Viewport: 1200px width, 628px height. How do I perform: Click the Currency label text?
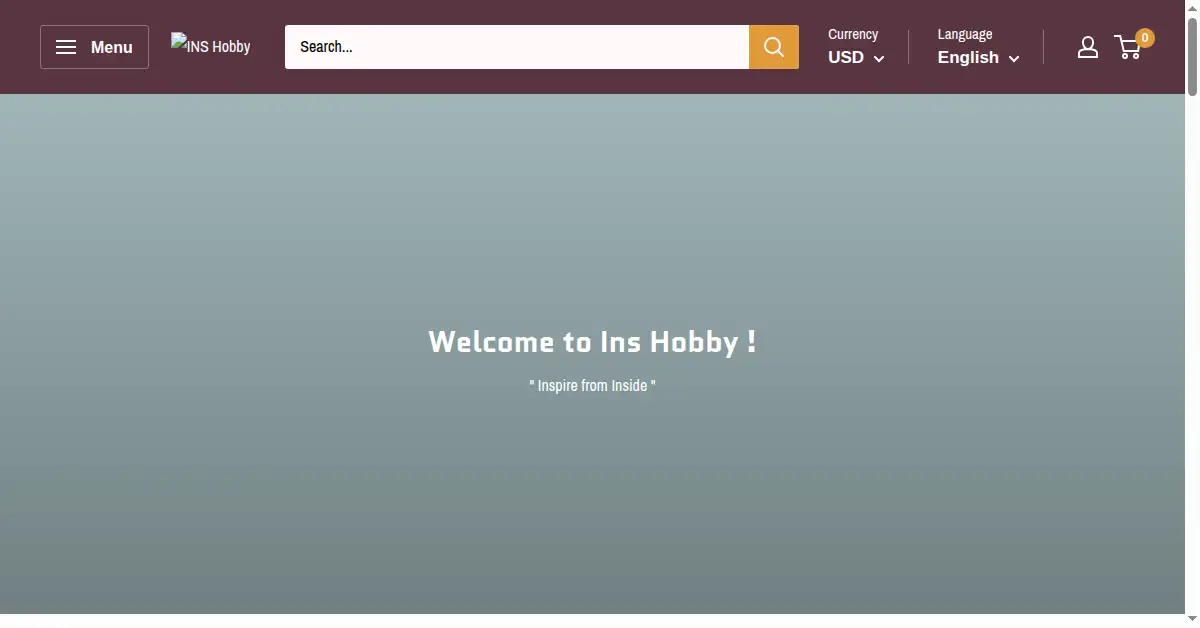(x=853, y=34)
